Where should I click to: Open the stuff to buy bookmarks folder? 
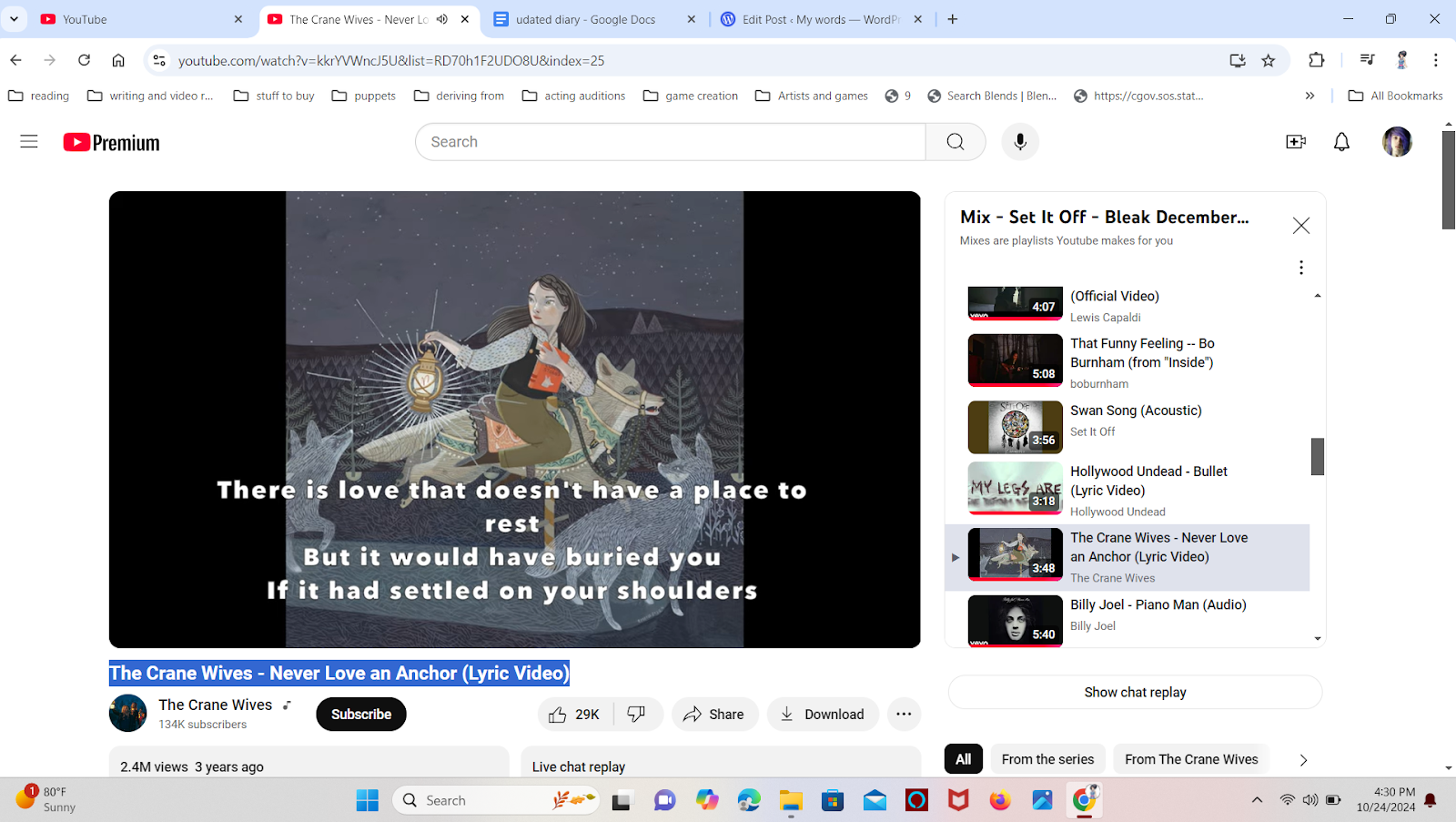coord(274,96)
